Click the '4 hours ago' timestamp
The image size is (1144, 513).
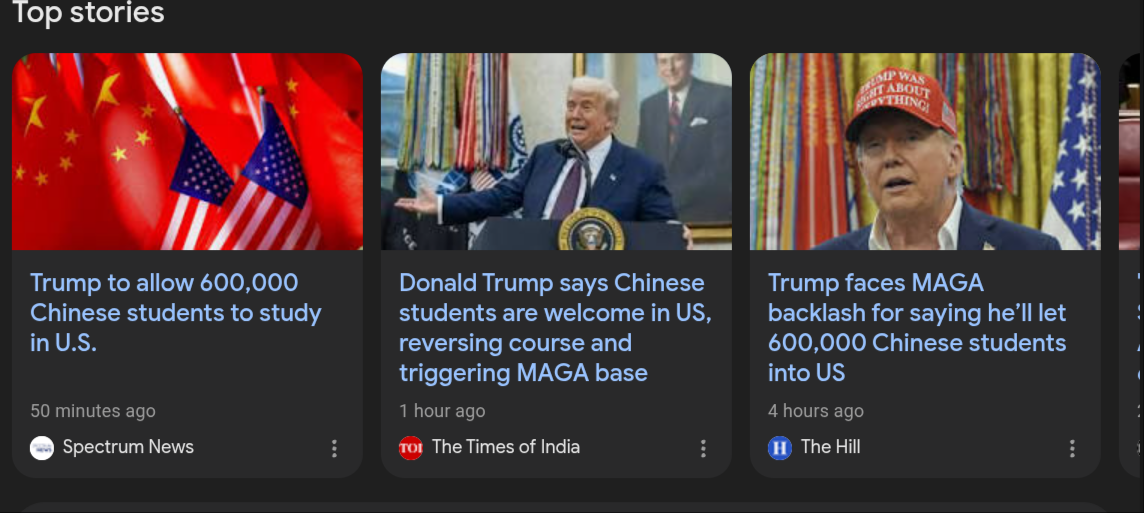816,411
